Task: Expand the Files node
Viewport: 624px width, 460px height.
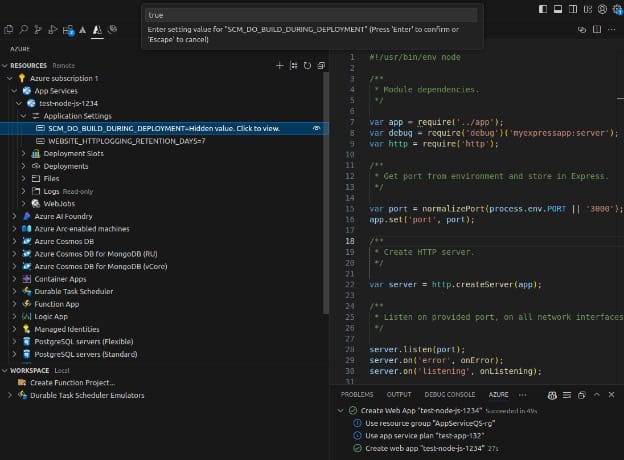Action: [23, 179]
